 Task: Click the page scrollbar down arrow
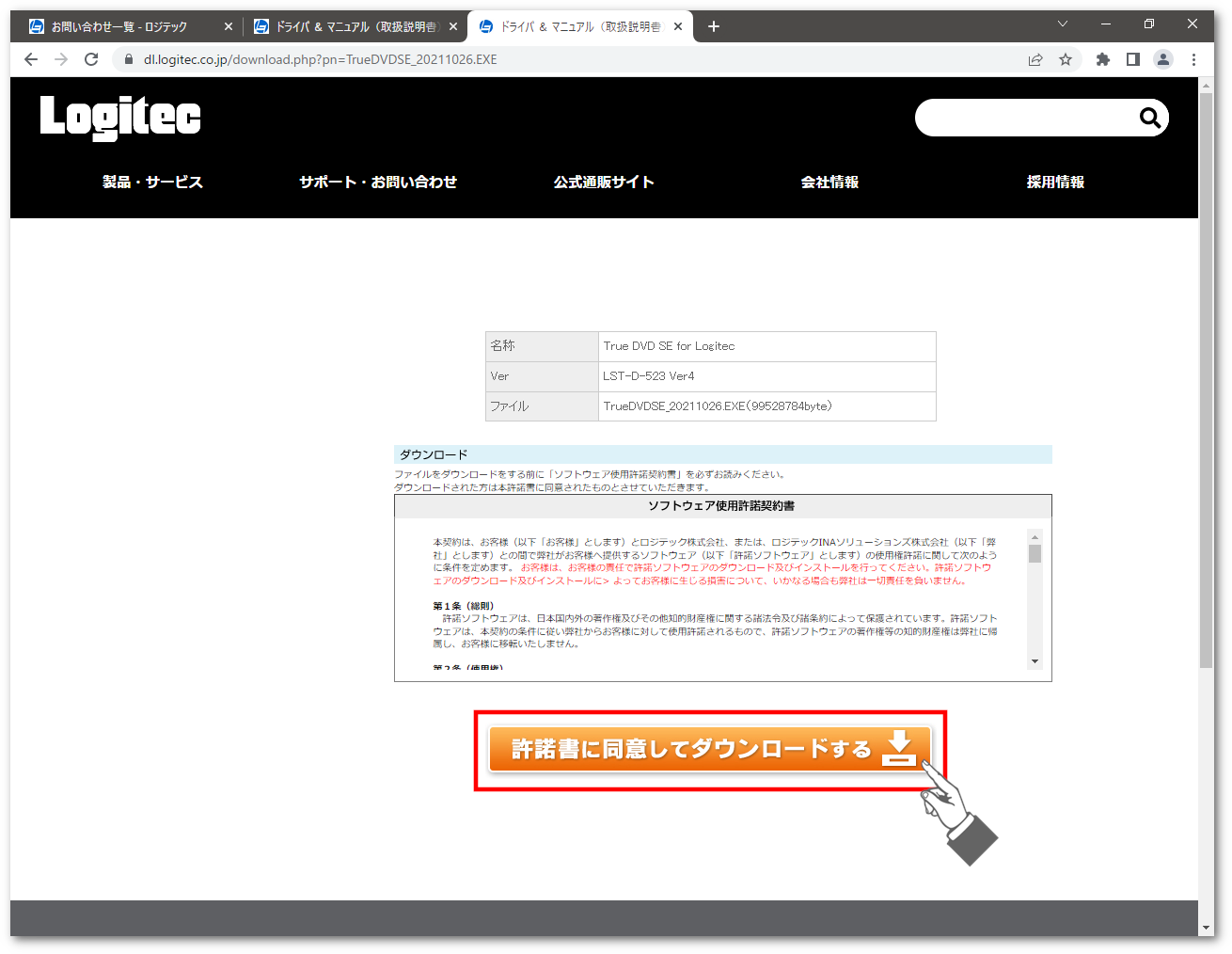click(1207, 928)
